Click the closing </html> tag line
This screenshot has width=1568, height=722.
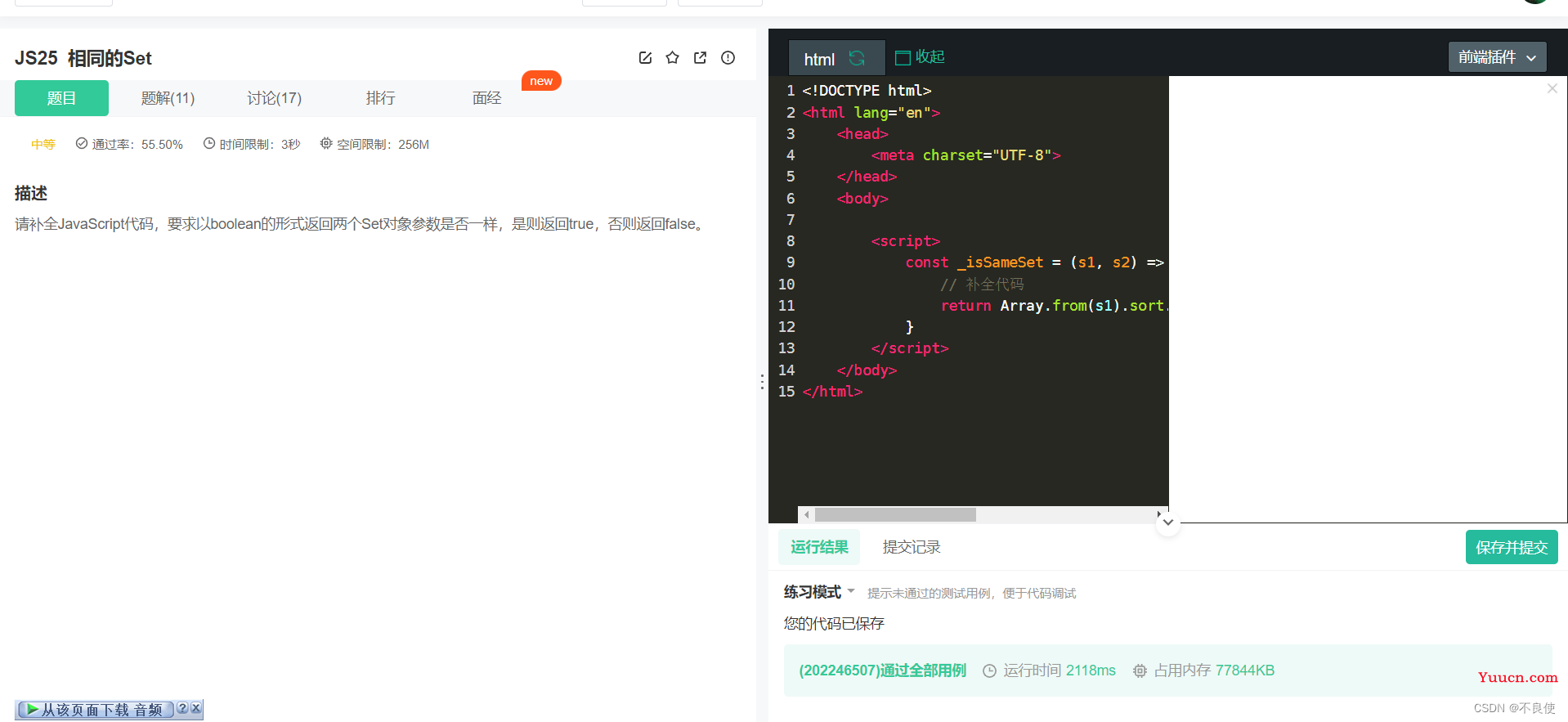pos(832,392)
